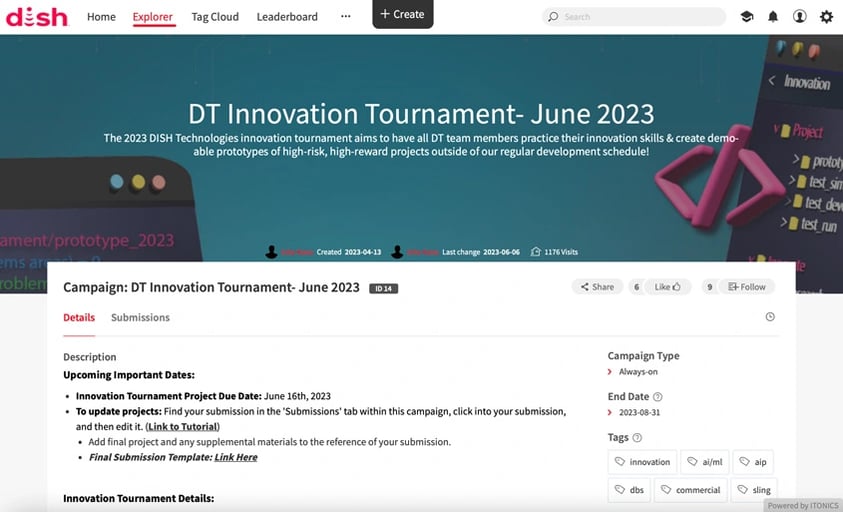Click the Powered by ITONICS label

(803, 506)
